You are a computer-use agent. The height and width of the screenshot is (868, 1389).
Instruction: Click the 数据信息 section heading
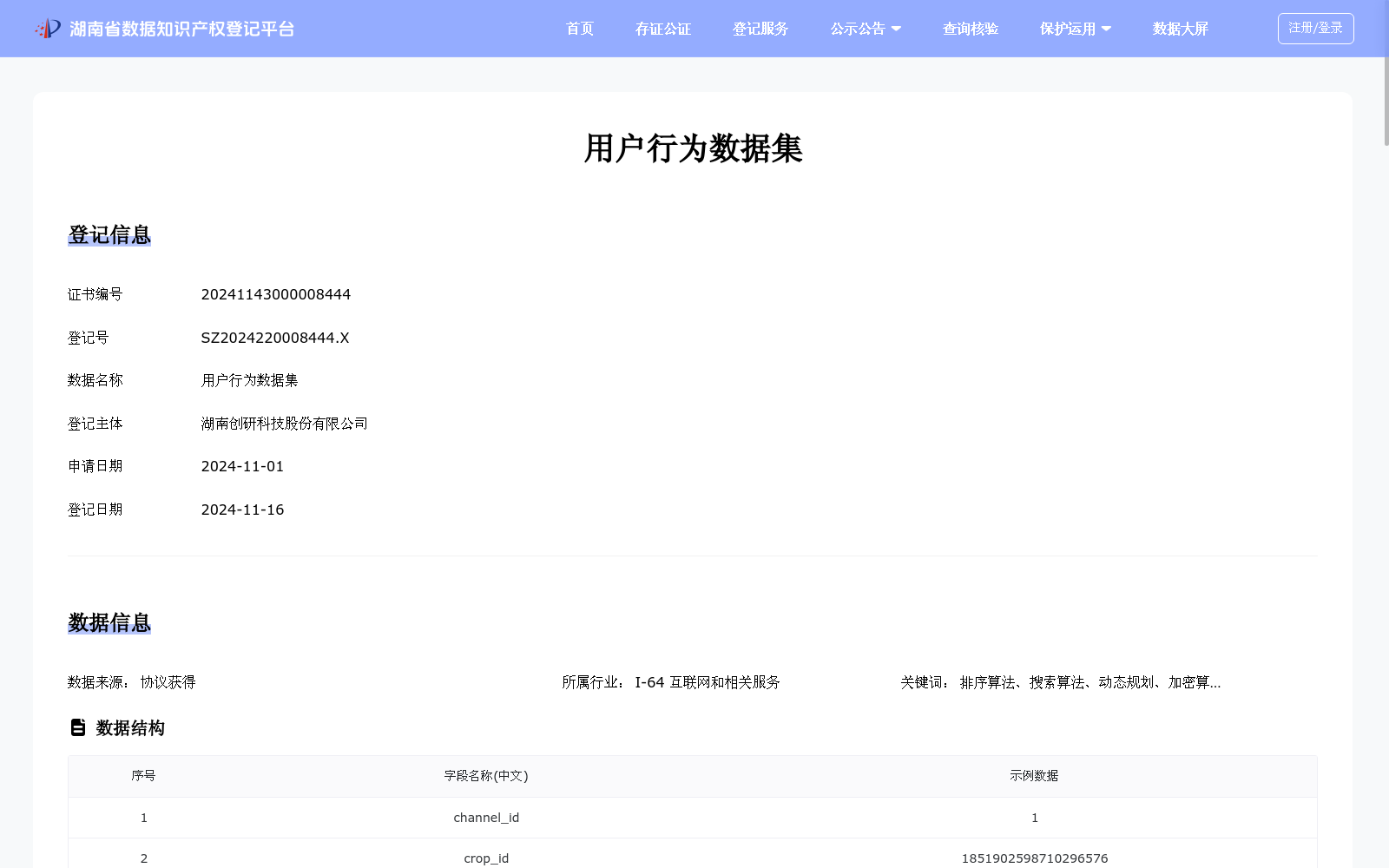tap(109, 622)
